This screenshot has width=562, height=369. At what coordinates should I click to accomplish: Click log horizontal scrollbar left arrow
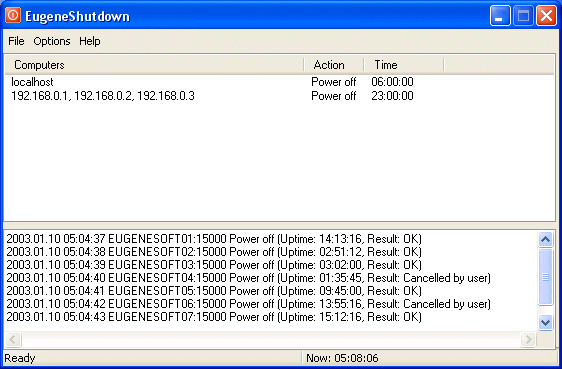tap(13, 339)
